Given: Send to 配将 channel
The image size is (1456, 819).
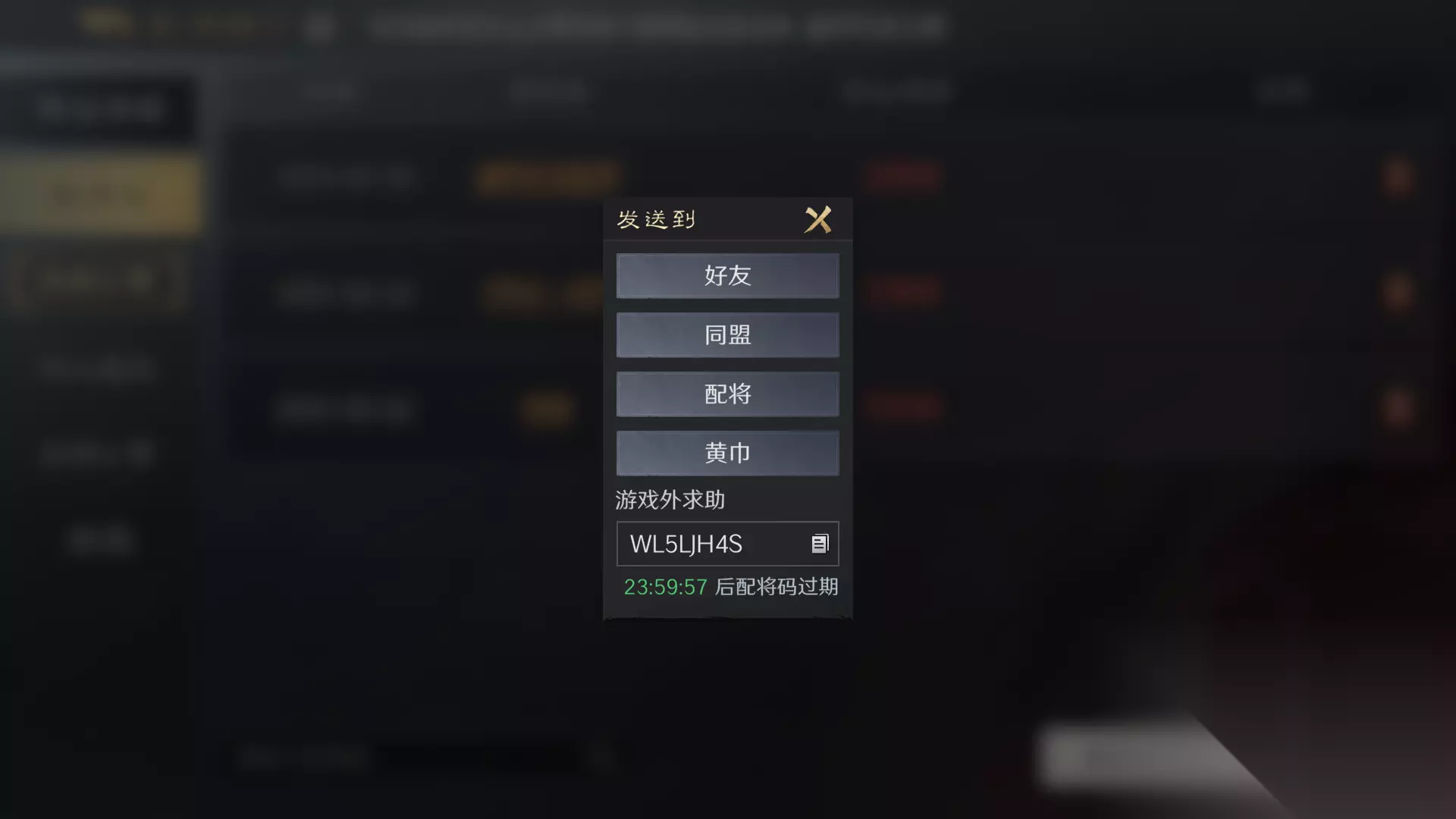Looking at the screenshot, I should click(x=727, y=394).
